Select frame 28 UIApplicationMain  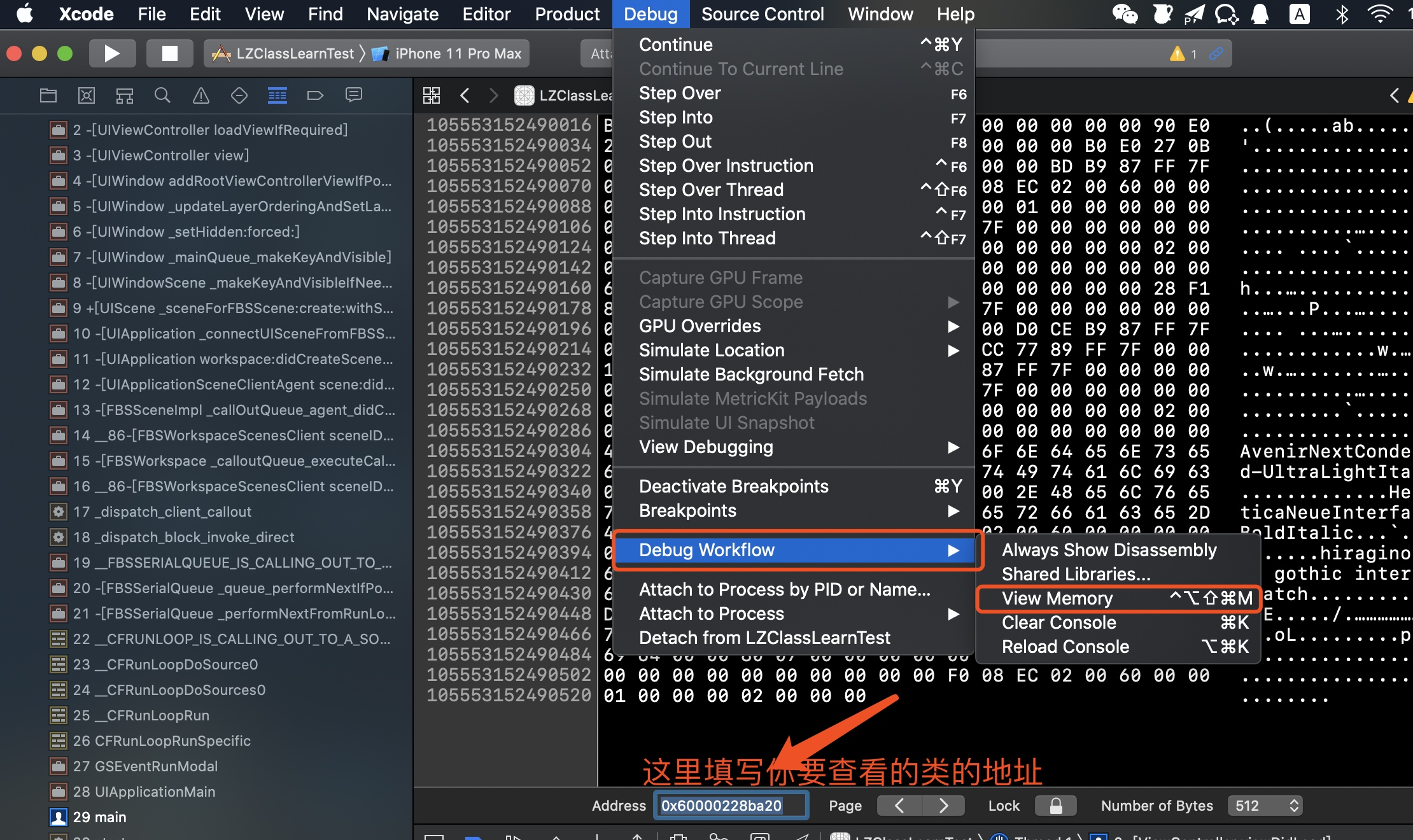(207, 792)
